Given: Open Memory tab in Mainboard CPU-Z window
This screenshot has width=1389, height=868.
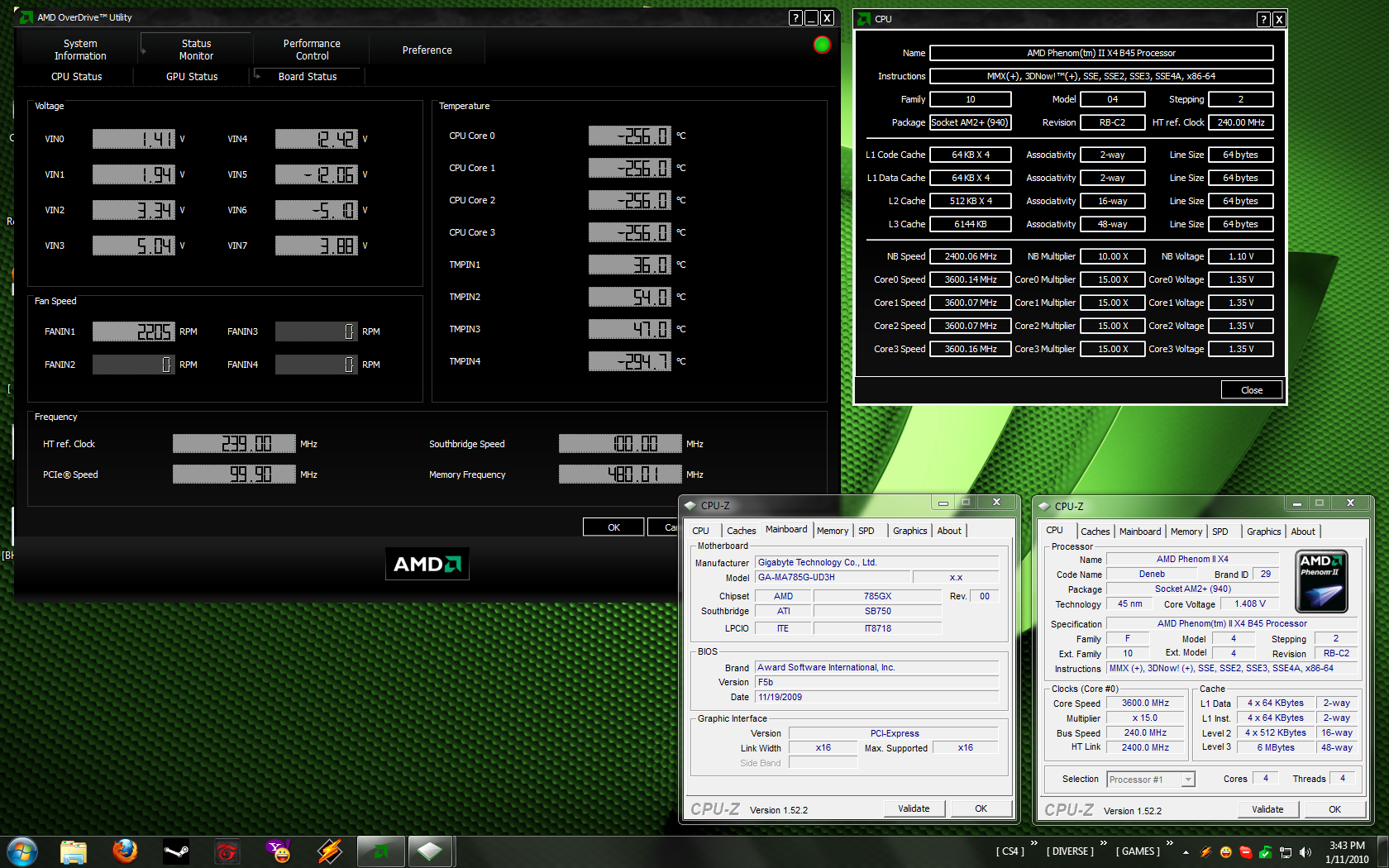Looking at the screenshot, I should (833, 531).
